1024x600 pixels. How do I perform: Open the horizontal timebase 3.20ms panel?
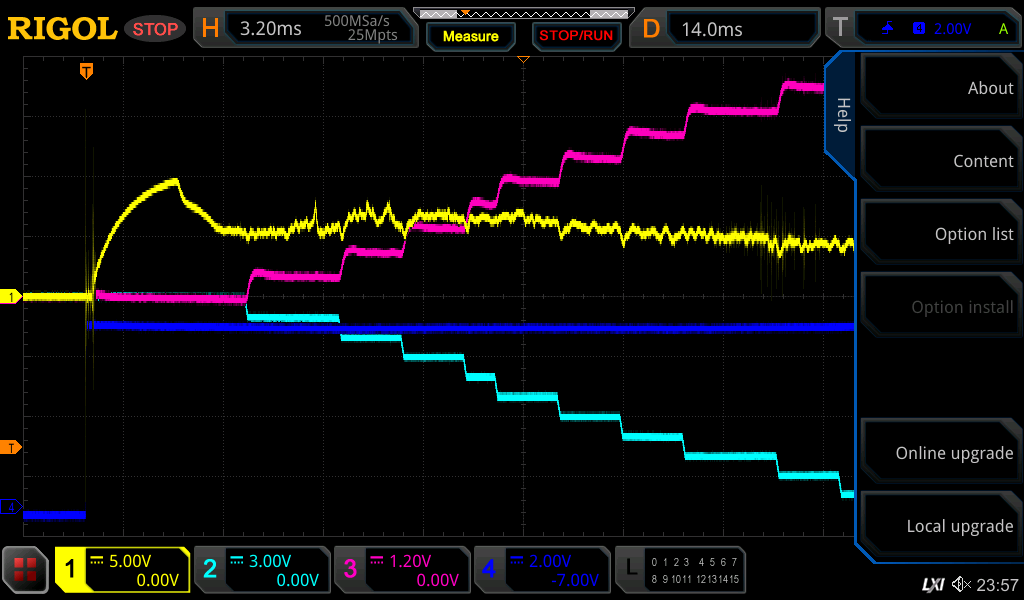tap(305, 29)
